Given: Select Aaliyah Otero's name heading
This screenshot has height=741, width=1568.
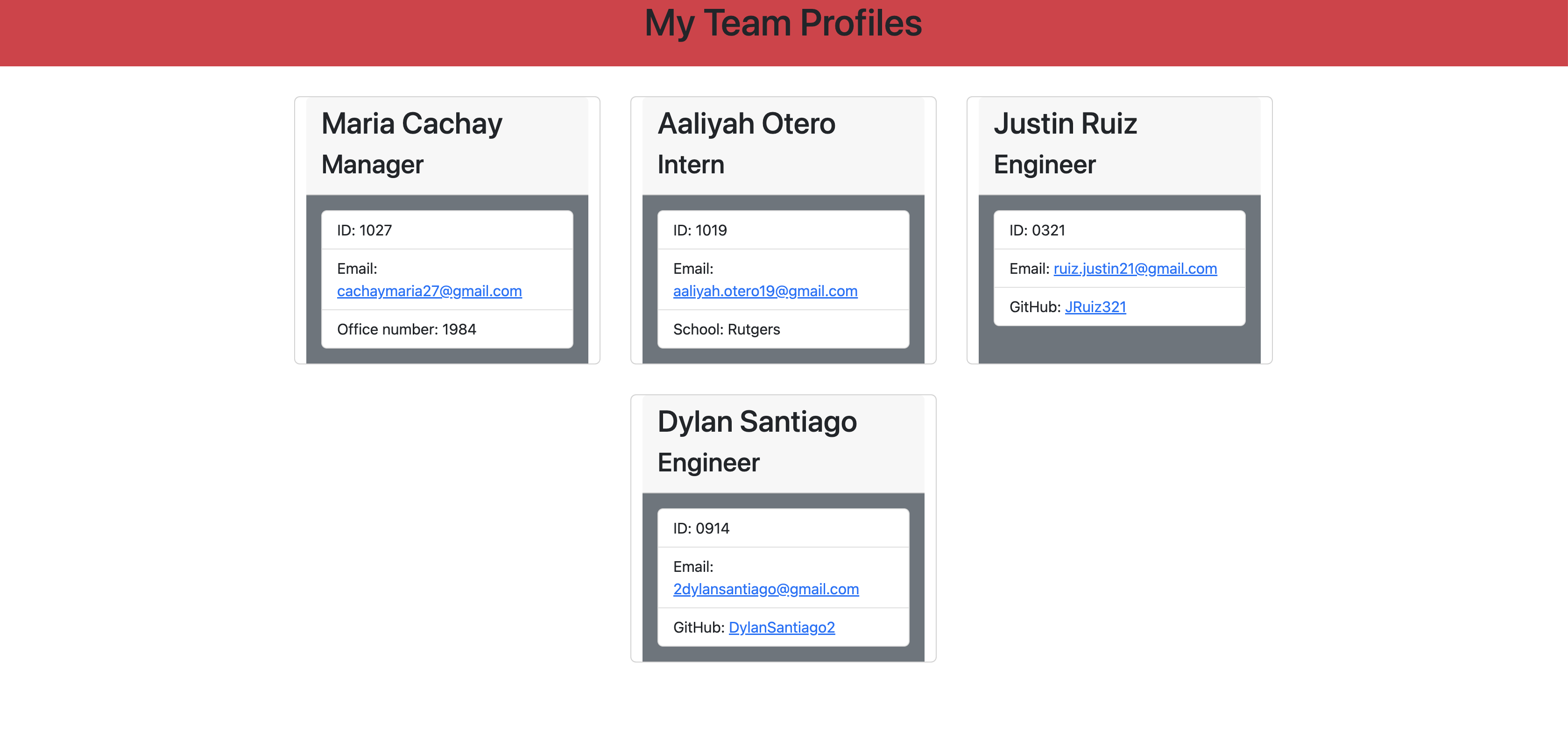Looking at the screenshot, I should tap(746, 124).
